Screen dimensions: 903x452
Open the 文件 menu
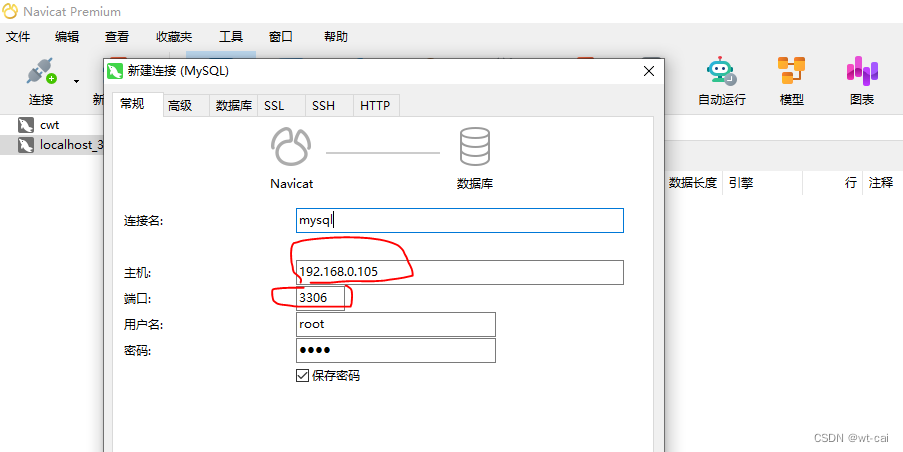pos(18,37)
